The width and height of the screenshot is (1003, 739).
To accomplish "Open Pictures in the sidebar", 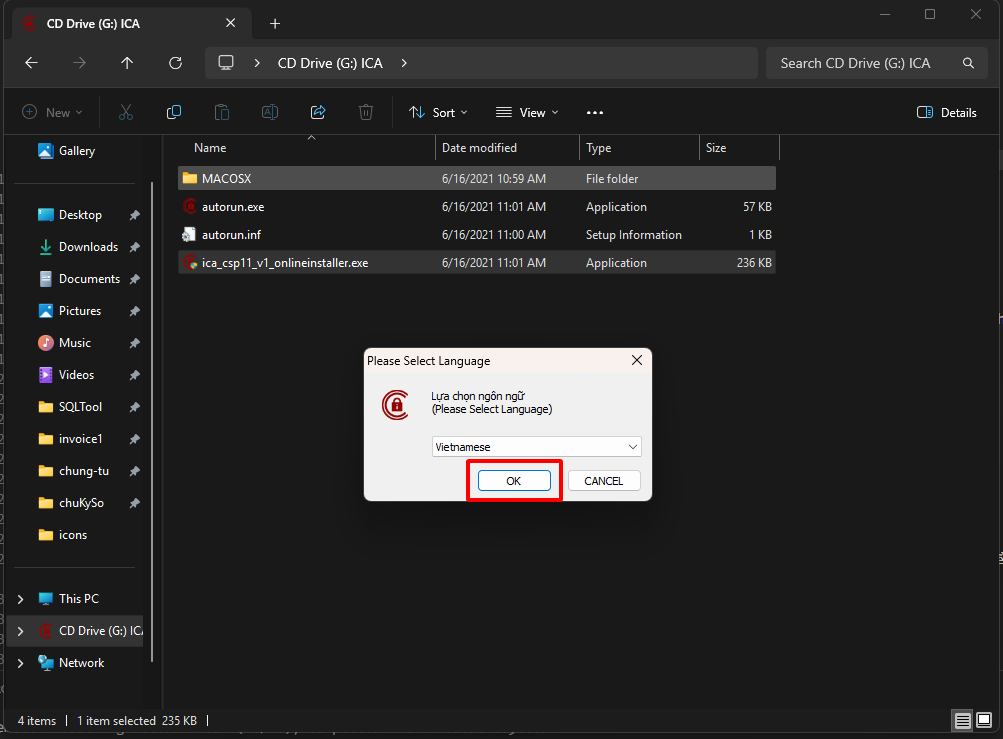I will (x=79, y=311).
